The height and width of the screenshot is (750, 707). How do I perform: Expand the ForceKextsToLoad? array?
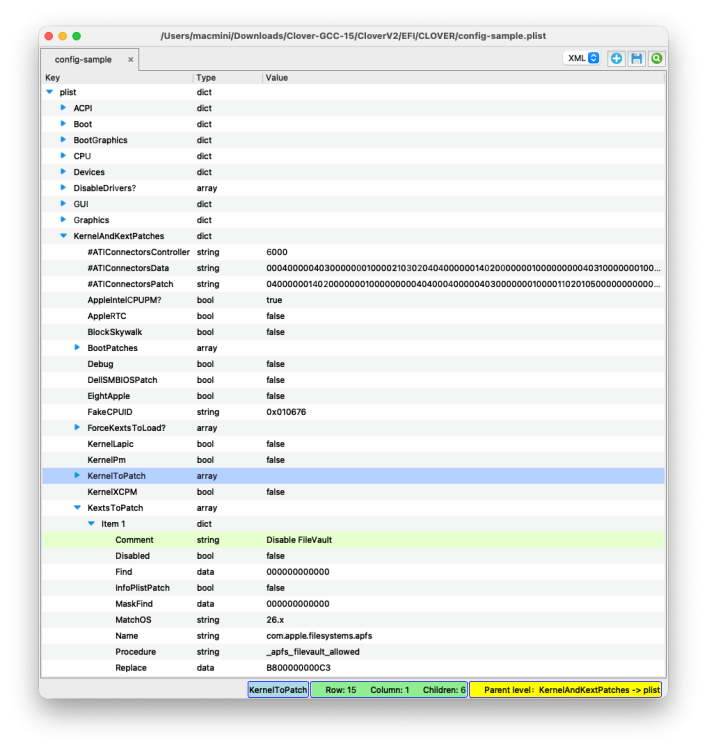(77, 428)
